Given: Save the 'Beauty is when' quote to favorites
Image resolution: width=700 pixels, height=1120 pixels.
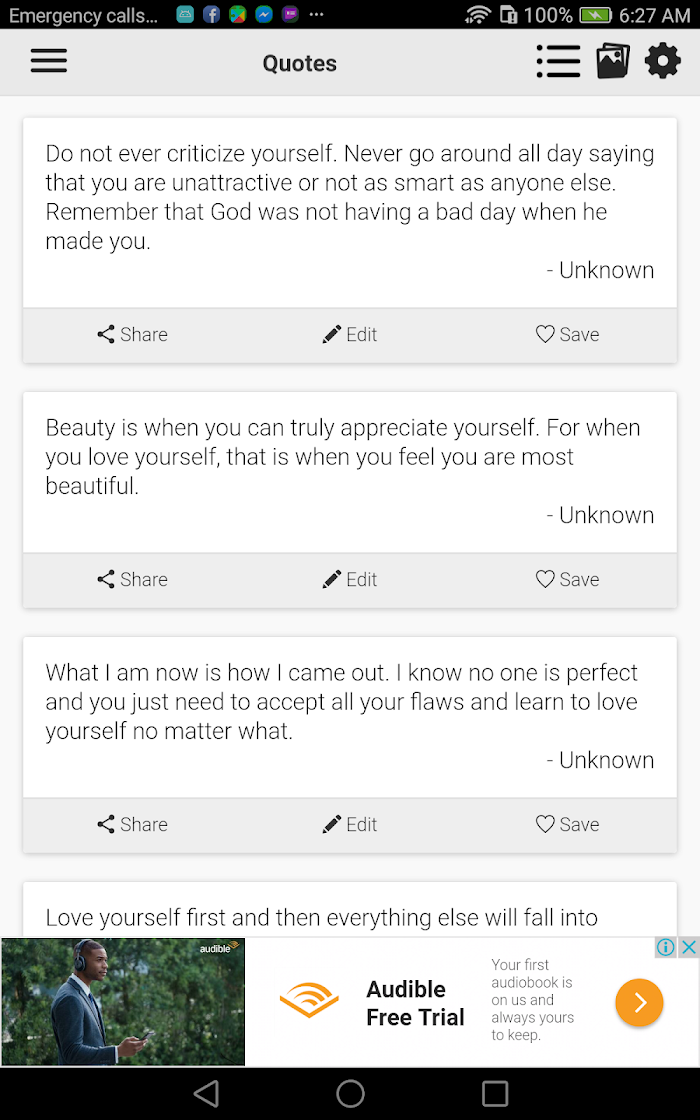Looking at the screenshot, I should (567, 579).
